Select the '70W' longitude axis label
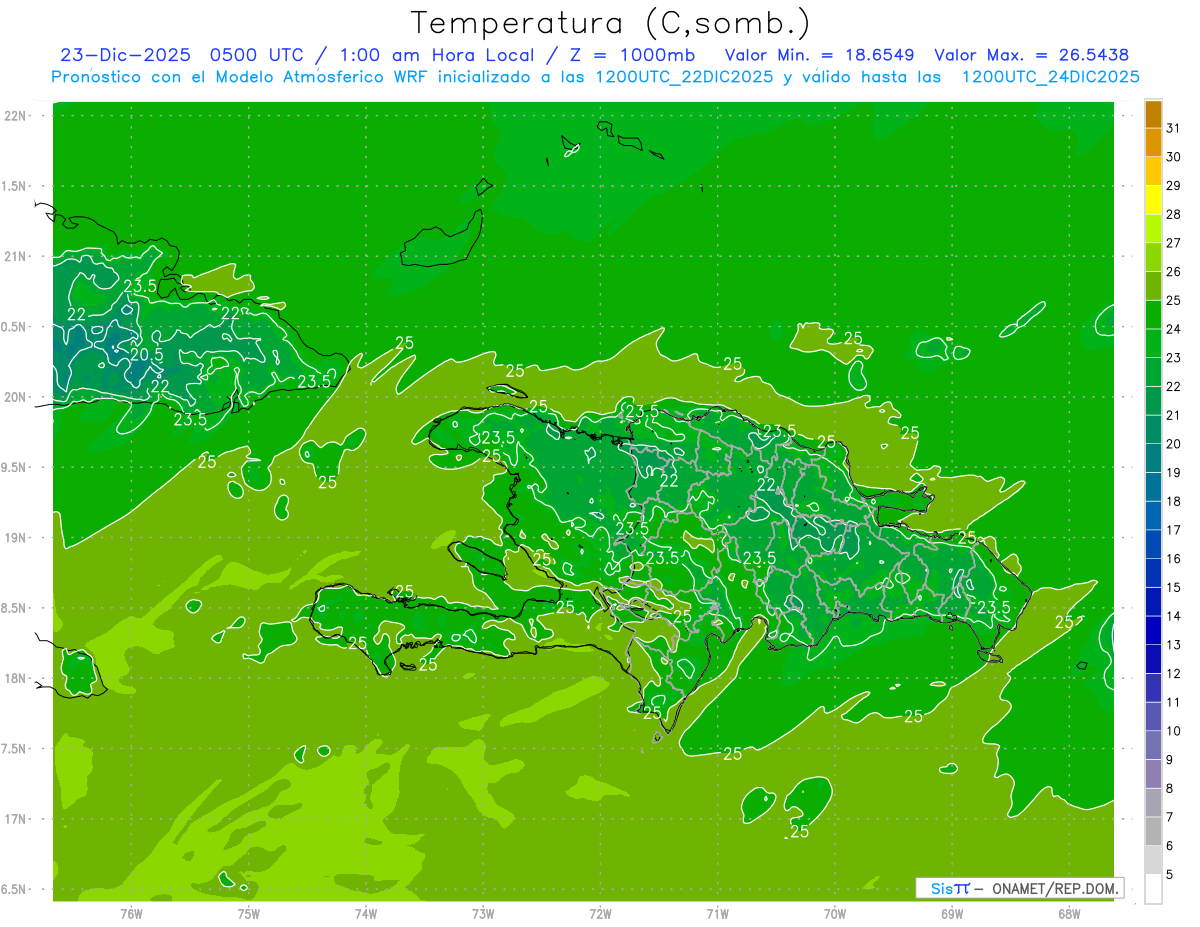1200x927 pixels. click(835, 913)
